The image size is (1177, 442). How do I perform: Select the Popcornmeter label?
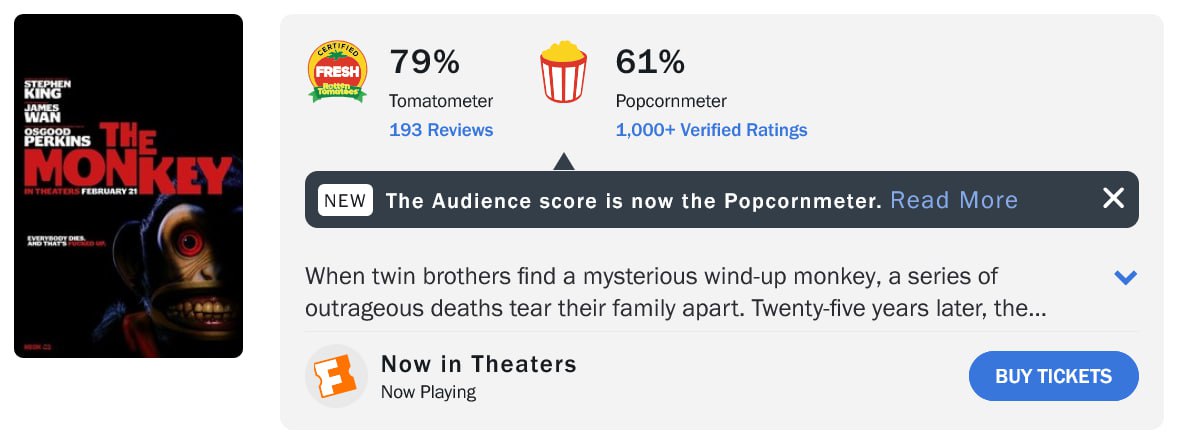tap(671, 101)
